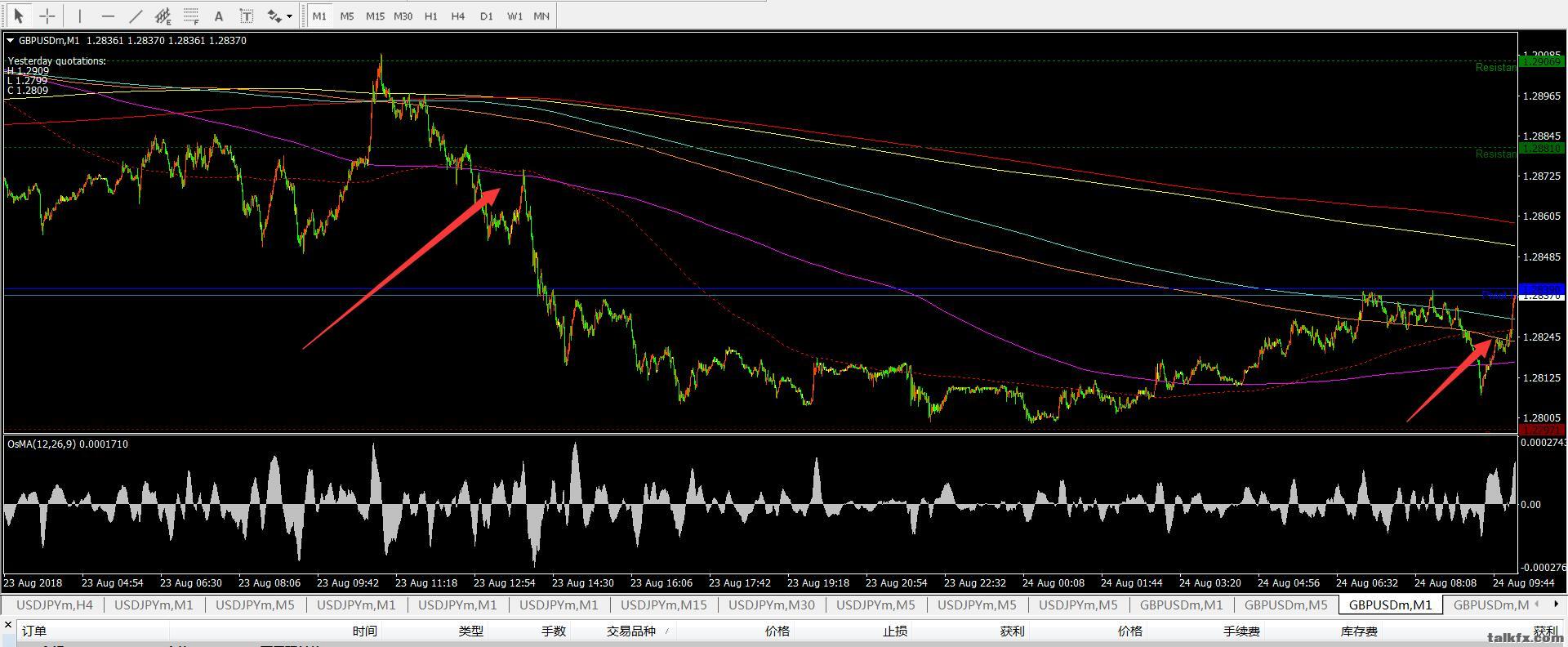1568x647 pixels.
Task: Select the text label tool
Action: 246,16
